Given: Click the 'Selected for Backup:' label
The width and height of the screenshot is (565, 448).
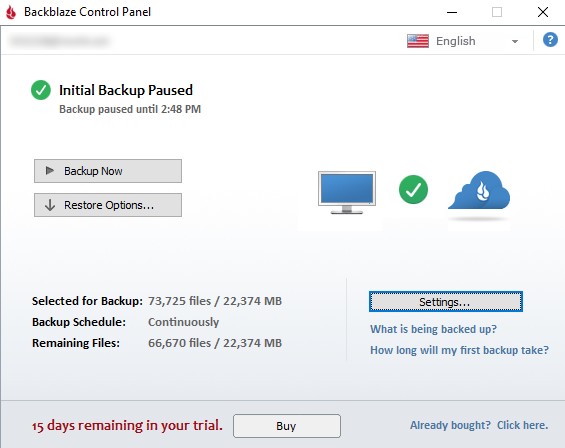Looking at the screenshot, I should 87,301.
